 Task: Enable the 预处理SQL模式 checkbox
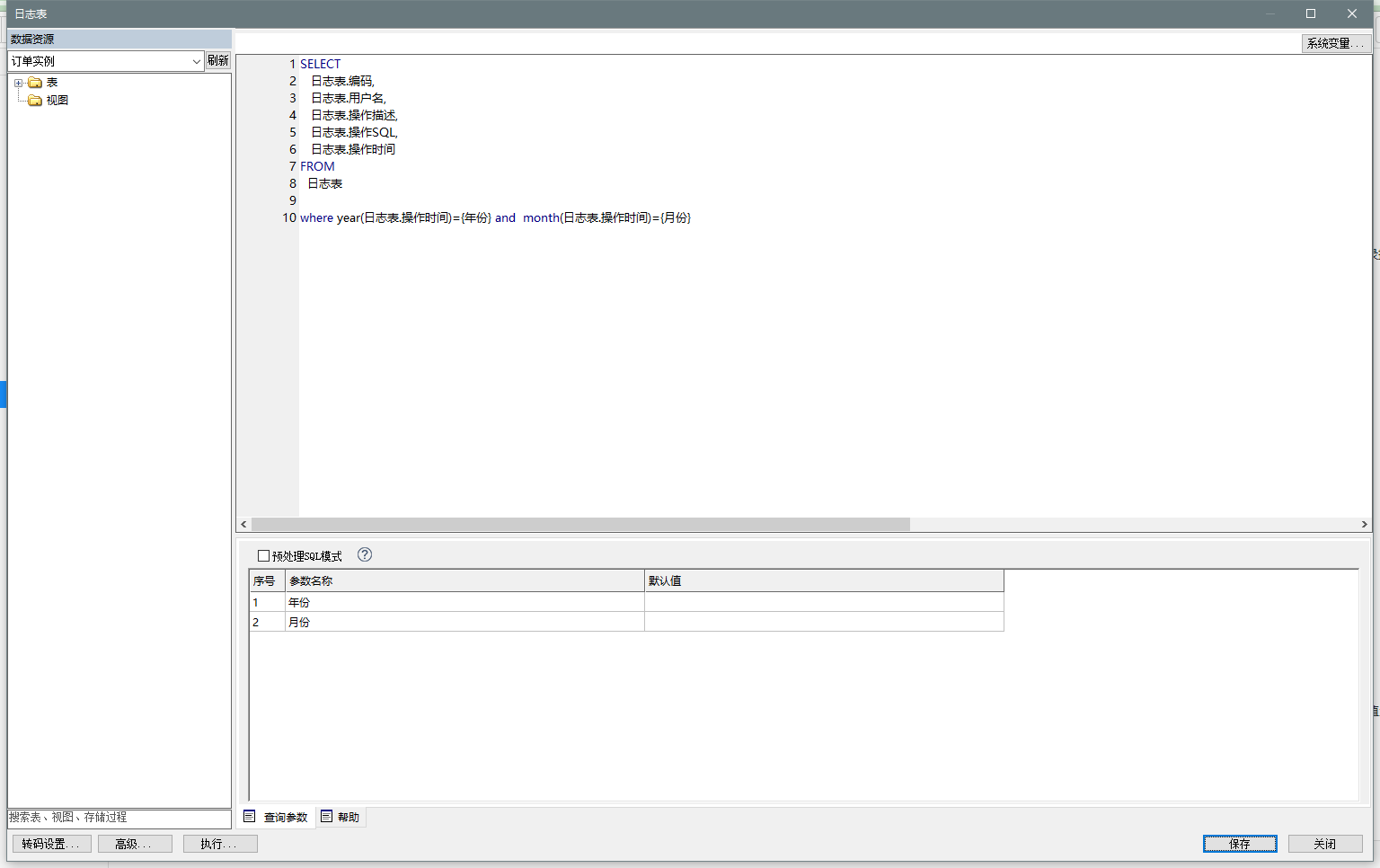click(263, 556)
